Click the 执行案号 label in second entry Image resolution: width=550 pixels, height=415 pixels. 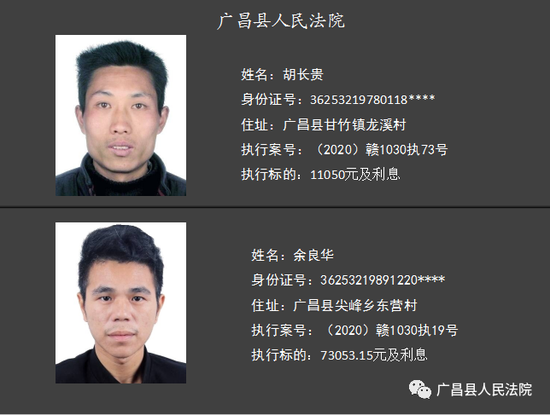pyautogui.click(x=279, y=330)
